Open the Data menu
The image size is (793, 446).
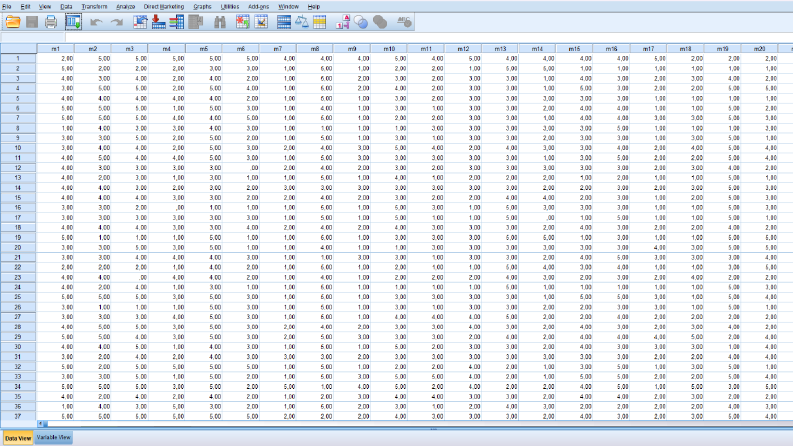tap(66, 7)
